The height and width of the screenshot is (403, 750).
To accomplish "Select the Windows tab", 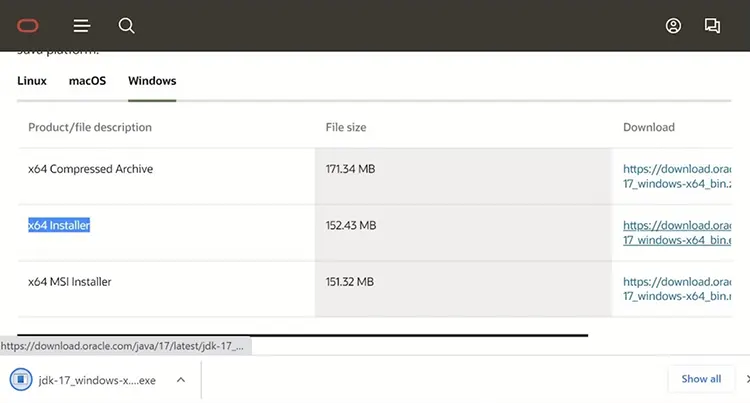I will pyautogui.click(x=152, y=81).
